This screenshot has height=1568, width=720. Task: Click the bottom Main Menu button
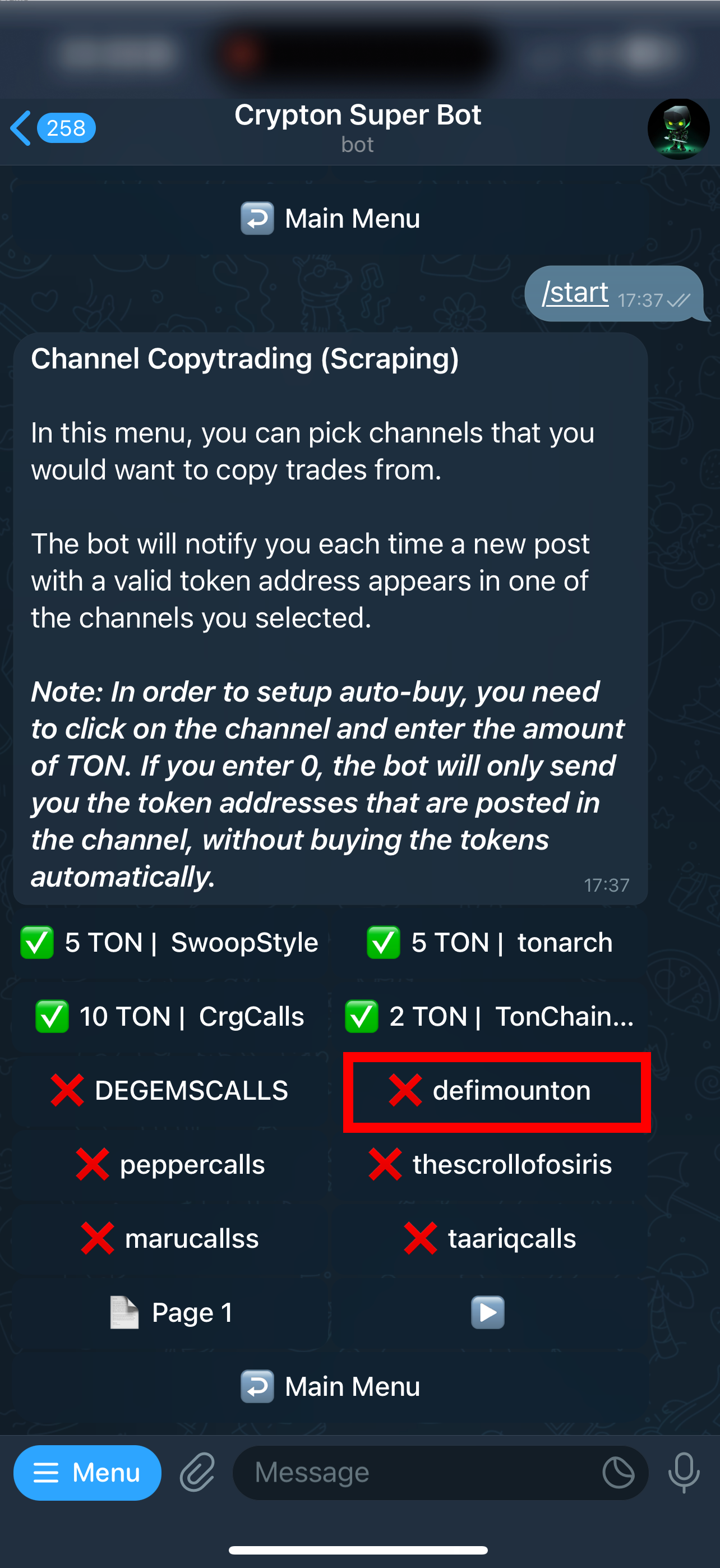[x=330, y=1386]
